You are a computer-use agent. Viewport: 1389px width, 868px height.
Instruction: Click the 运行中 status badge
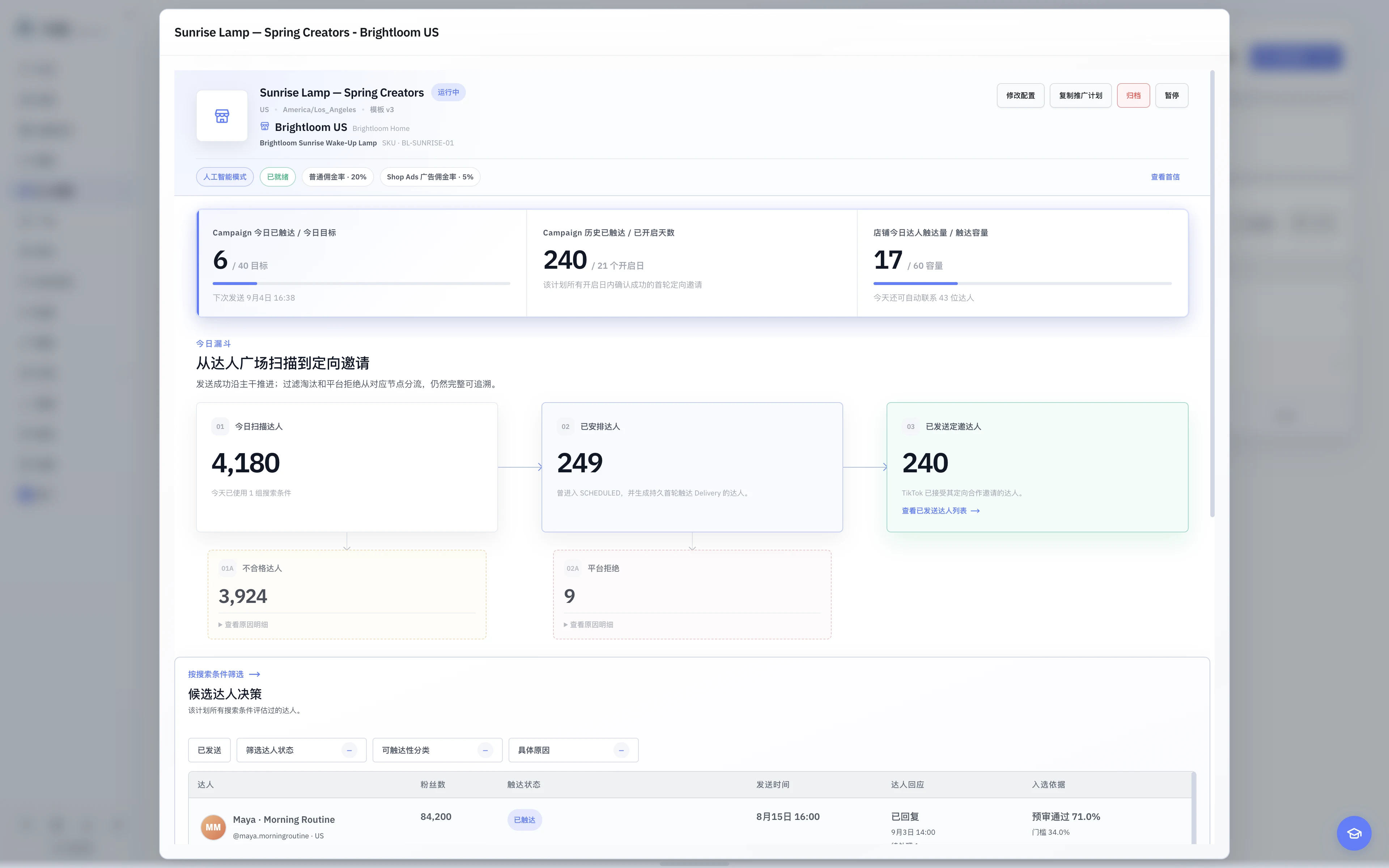448,93
